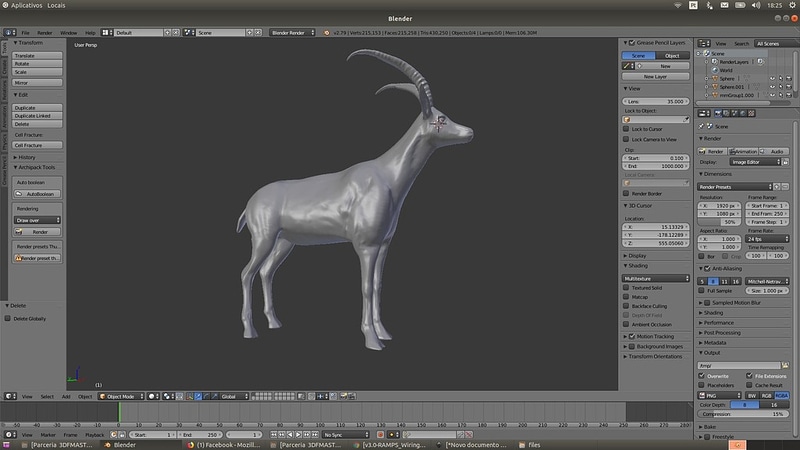Open the Window menu in the Info header
800x450 pixels.
(x=68, y=33)
